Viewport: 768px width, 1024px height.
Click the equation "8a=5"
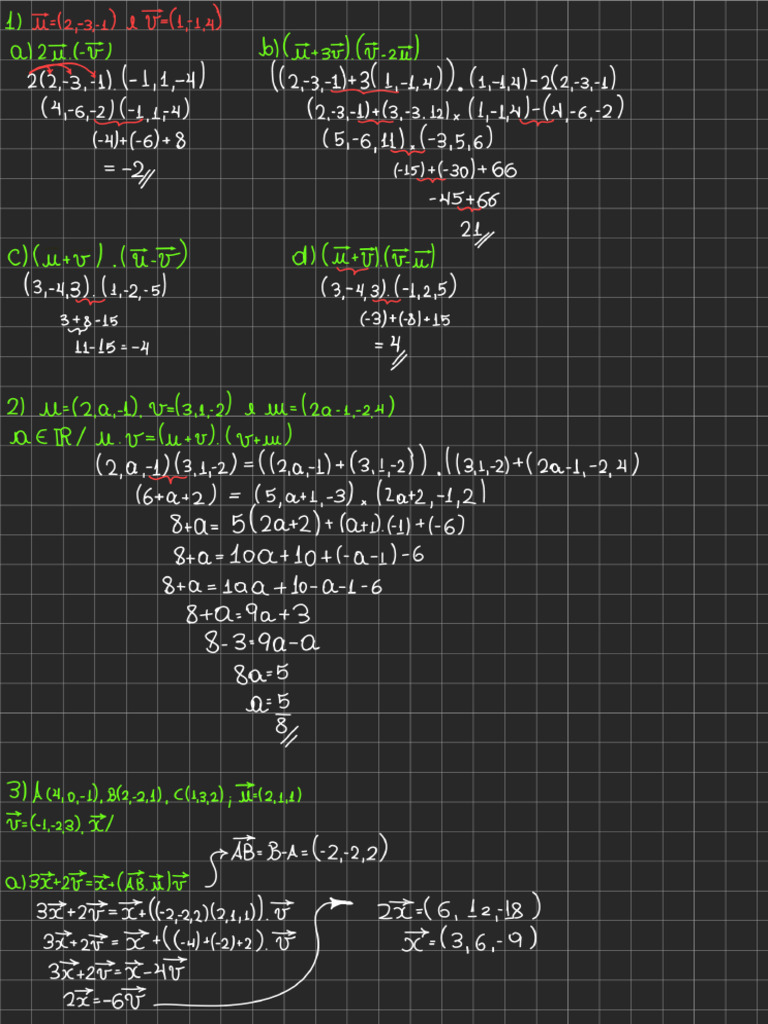click(x=261, y=674)
